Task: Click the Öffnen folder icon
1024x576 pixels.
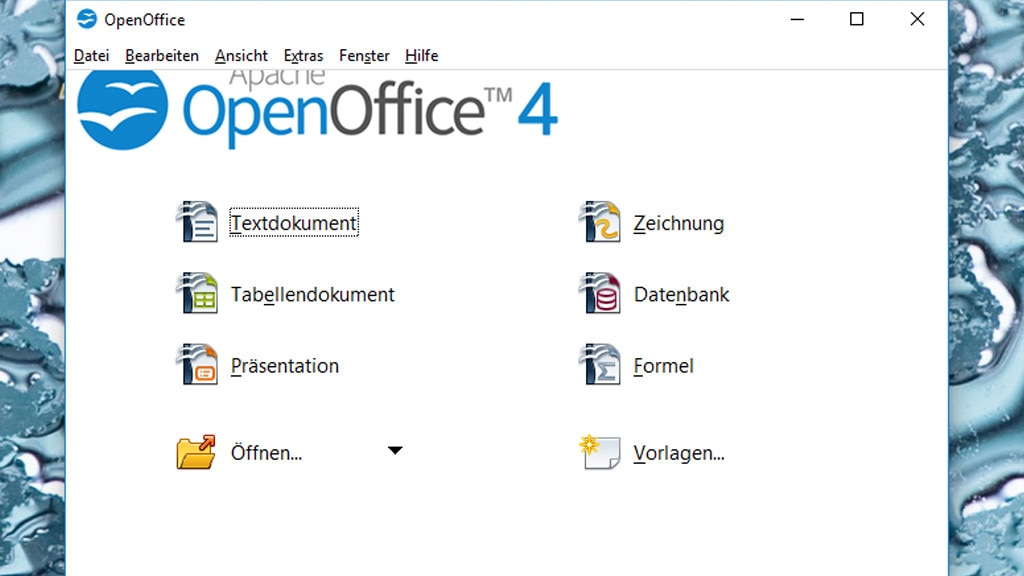Action: [196, 452]
